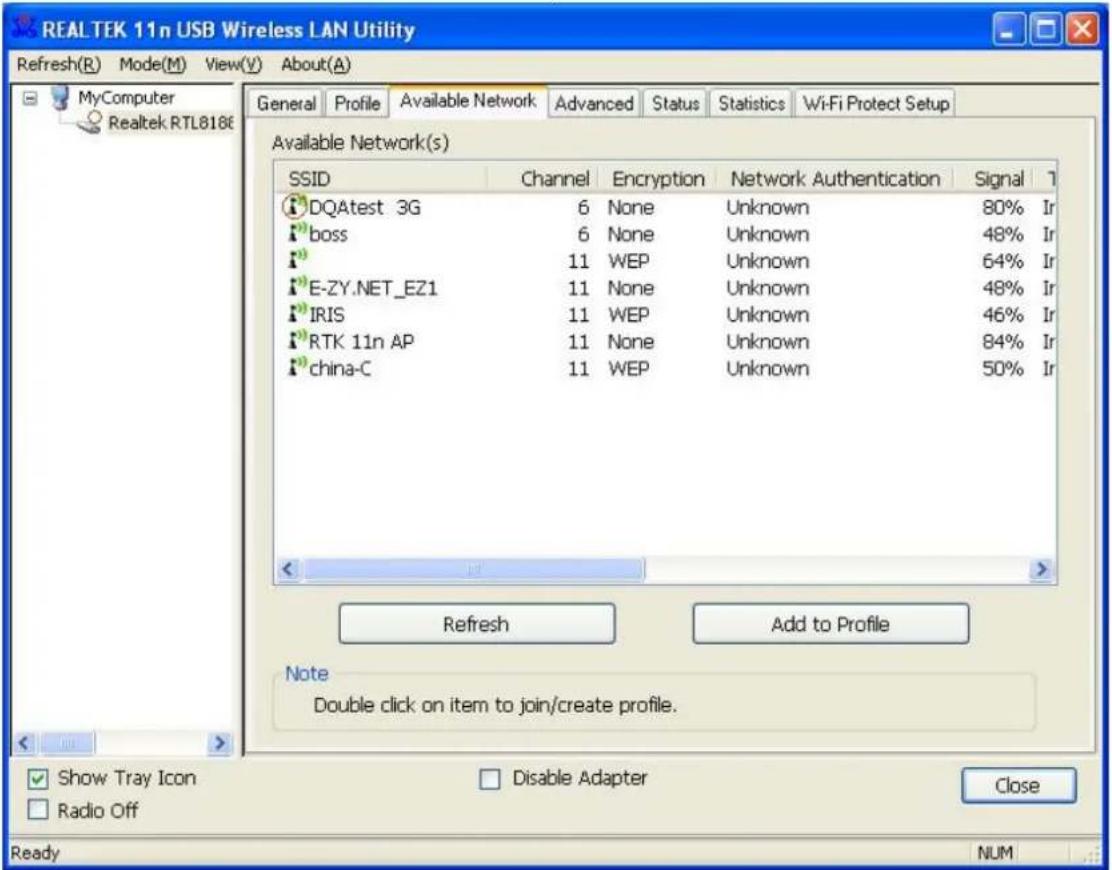Screen dimensions: 1112x870
Task: Open the About(A) menu
Action: [x=316, y=65]
